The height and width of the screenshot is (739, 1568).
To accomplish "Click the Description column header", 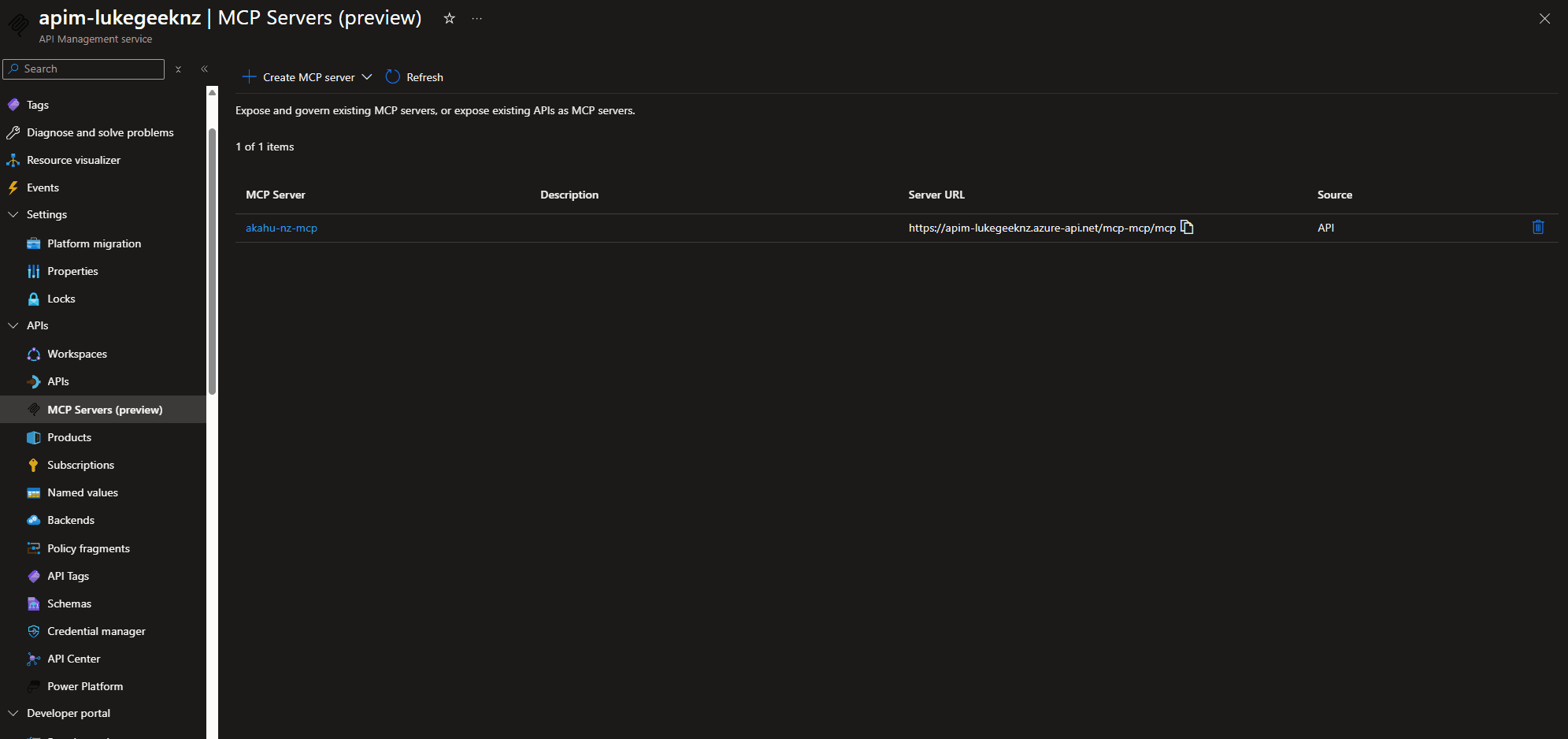I will click(x=569, y=195).
